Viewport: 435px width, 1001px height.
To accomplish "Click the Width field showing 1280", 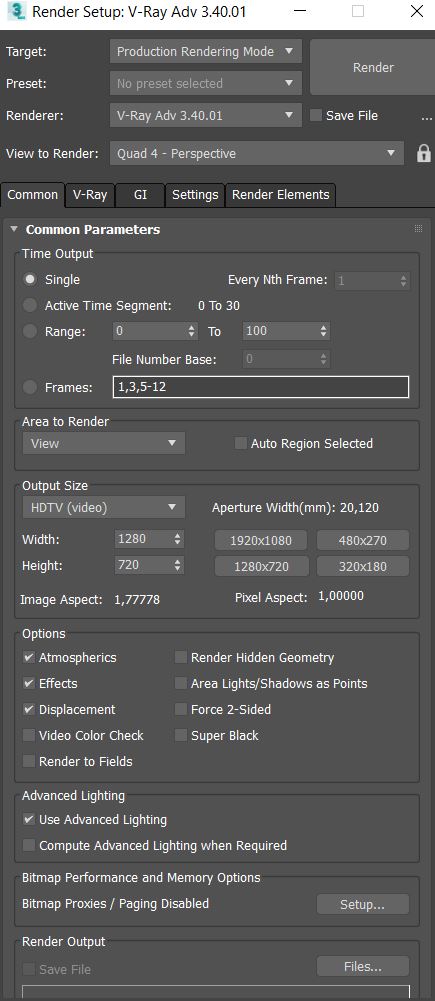I will pos(144,539).
